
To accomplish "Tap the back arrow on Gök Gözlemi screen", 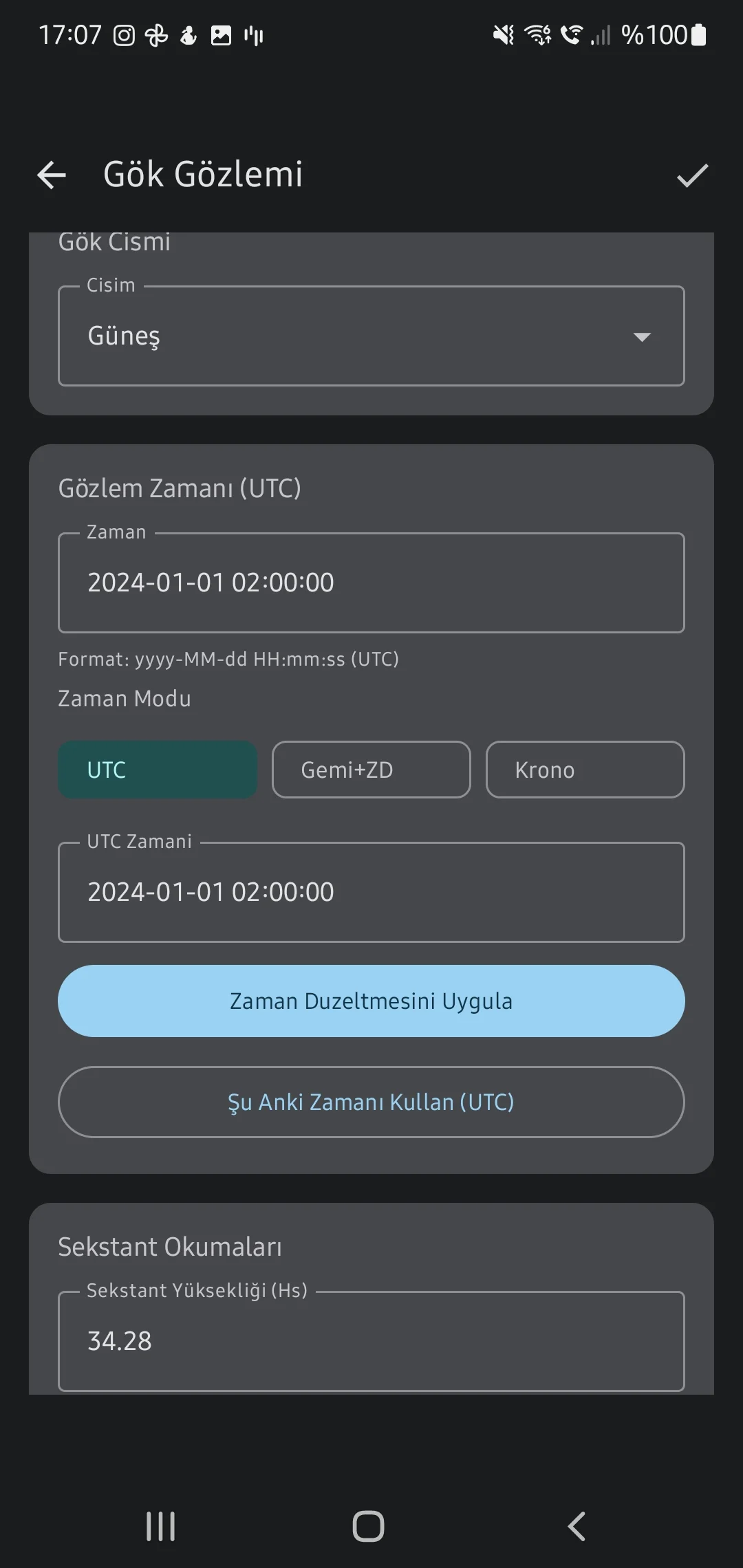I will [52, 175].
